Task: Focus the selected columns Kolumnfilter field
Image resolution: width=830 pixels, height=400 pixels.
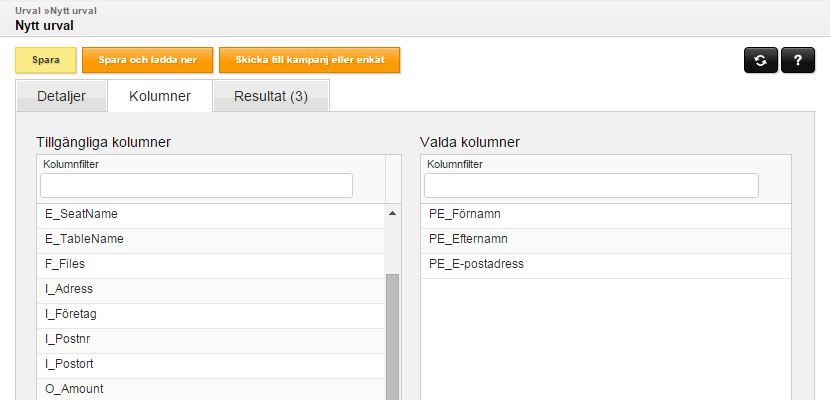Action: click(591, 186)
